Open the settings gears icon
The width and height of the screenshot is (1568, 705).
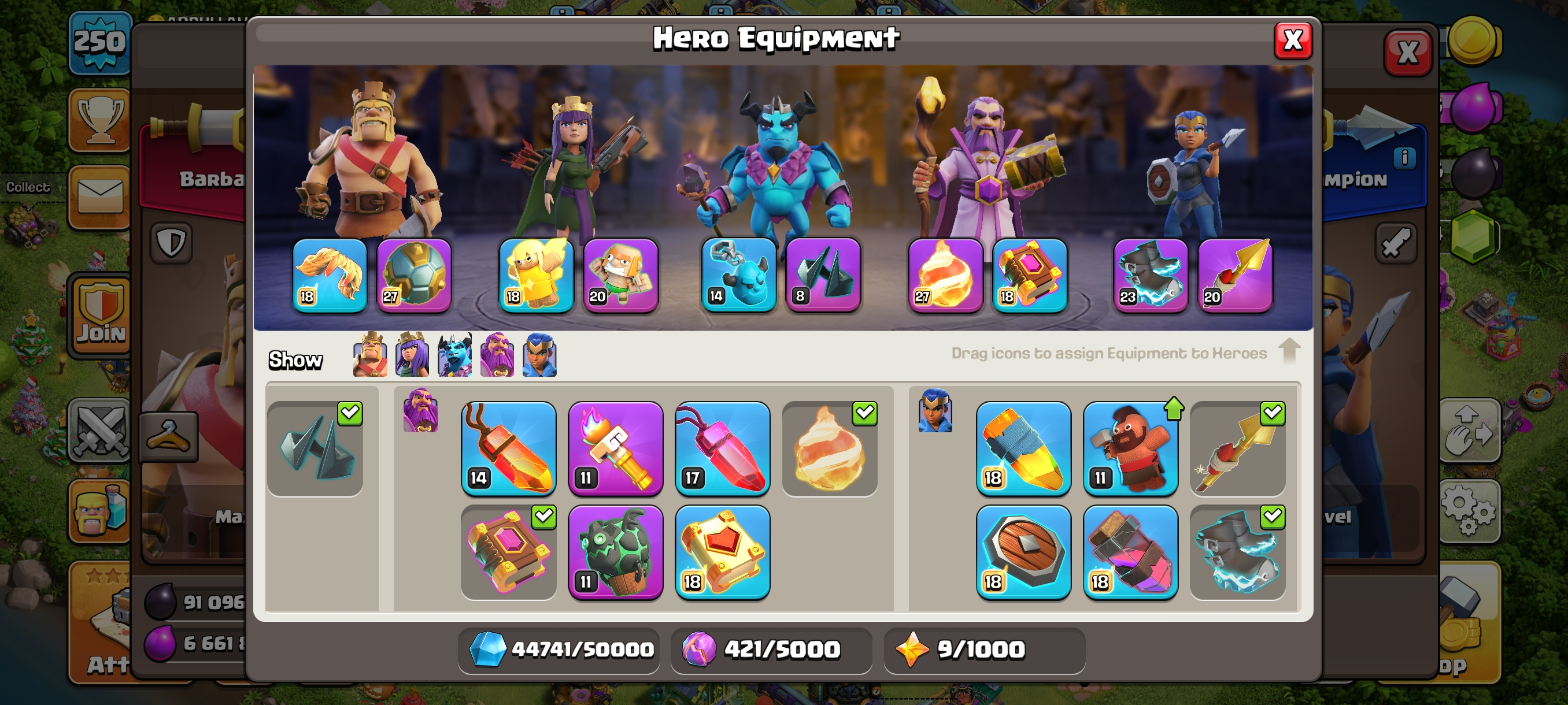[x=1469, y=510]
